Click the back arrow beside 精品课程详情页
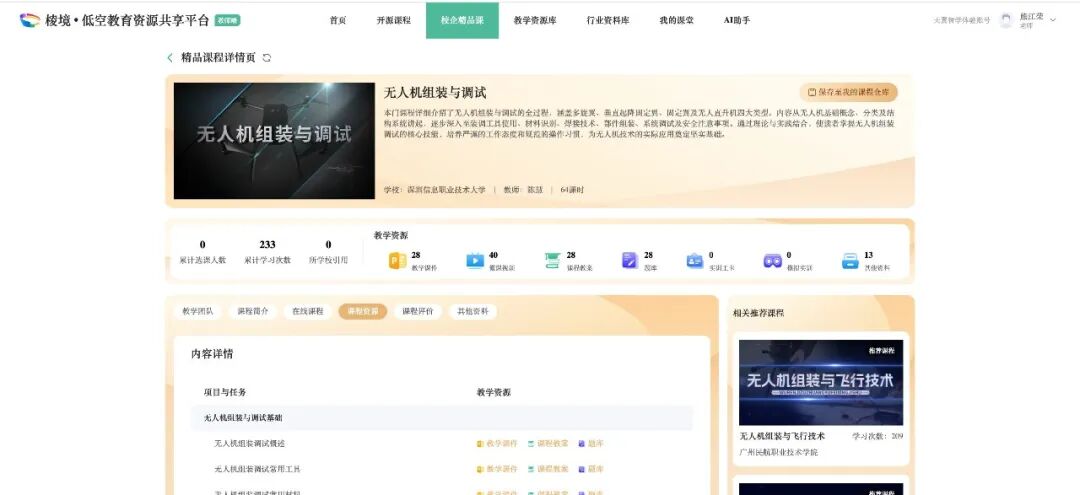Image resolution: width=1080 pixels, height=495 pixels. coord(170,58)
